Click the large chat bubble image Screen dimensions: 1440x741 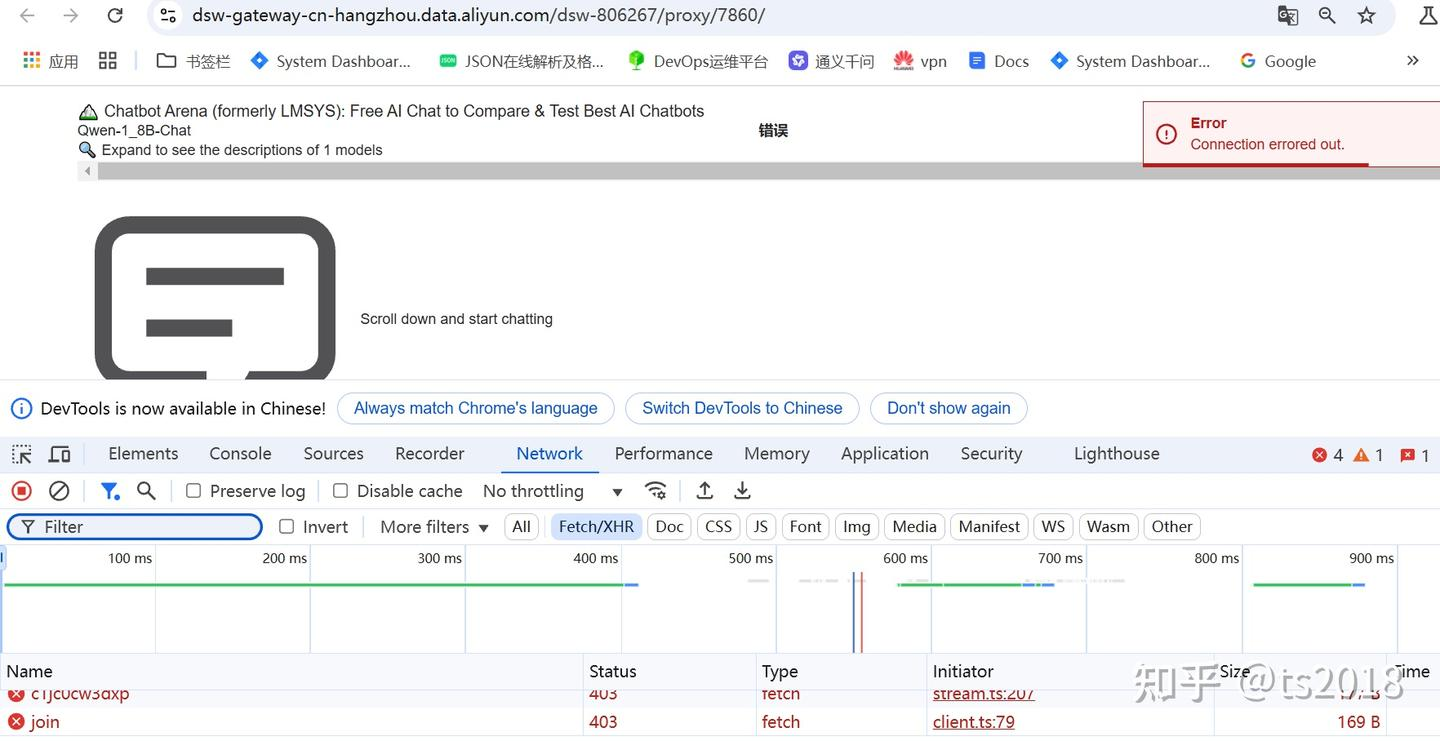pos(215,298)
